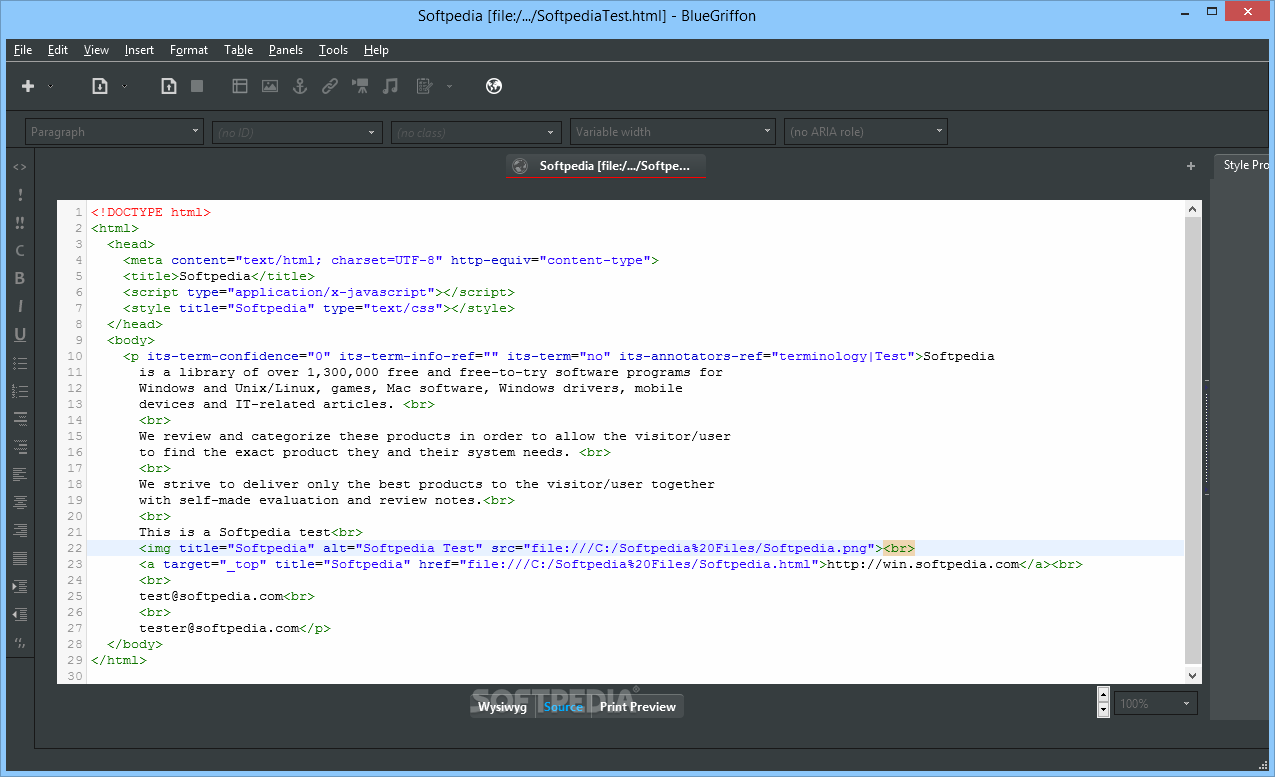Image resolution: width=1275 pixels, height=777 pixels.
Task: Click the globe browser preview icon
Action: 493,86
